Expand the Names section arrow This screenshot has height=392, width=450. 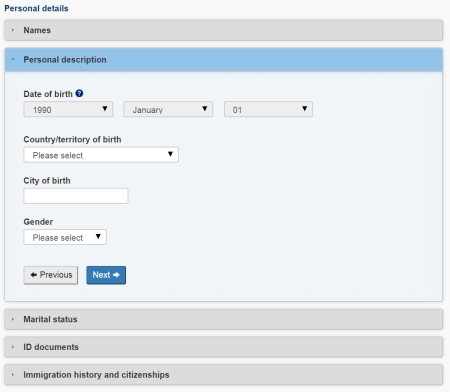coord(13,30)
